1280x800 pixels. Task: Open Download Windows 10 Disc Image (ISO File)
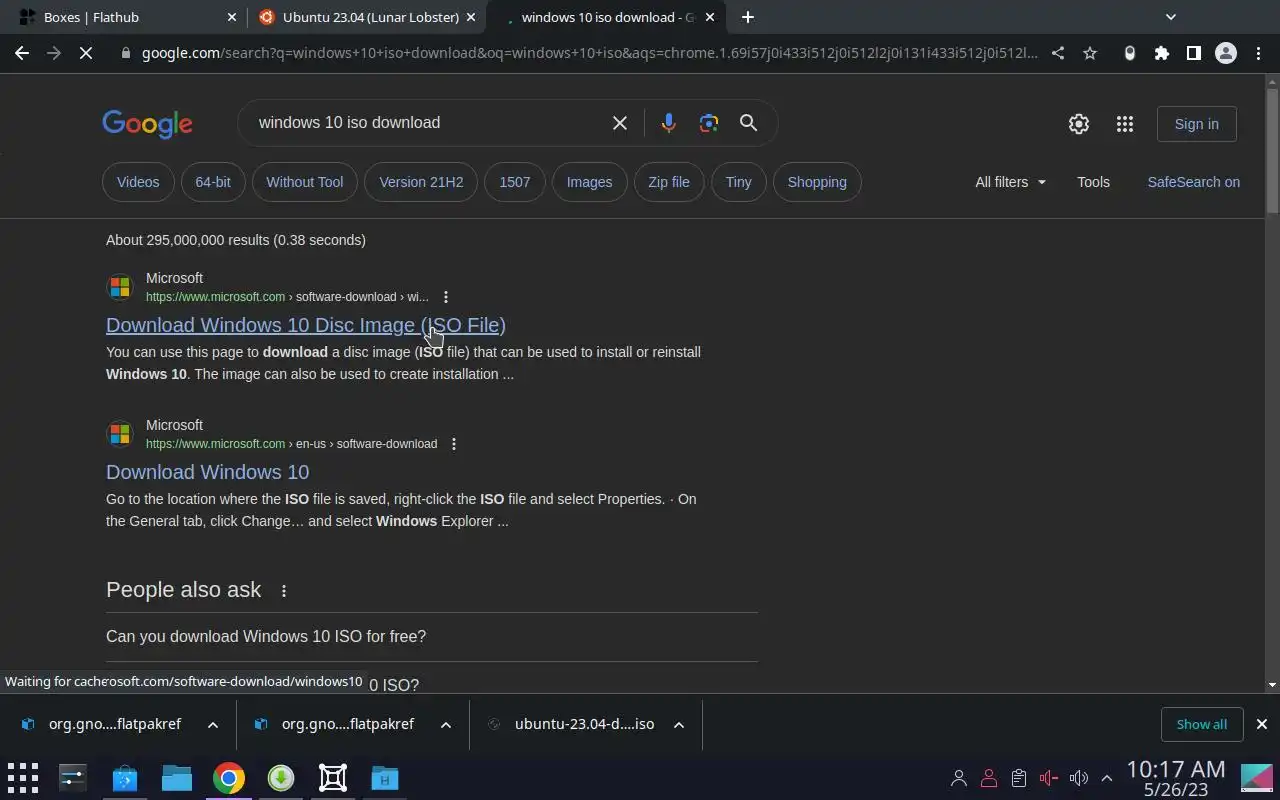(x=306, y=325)
